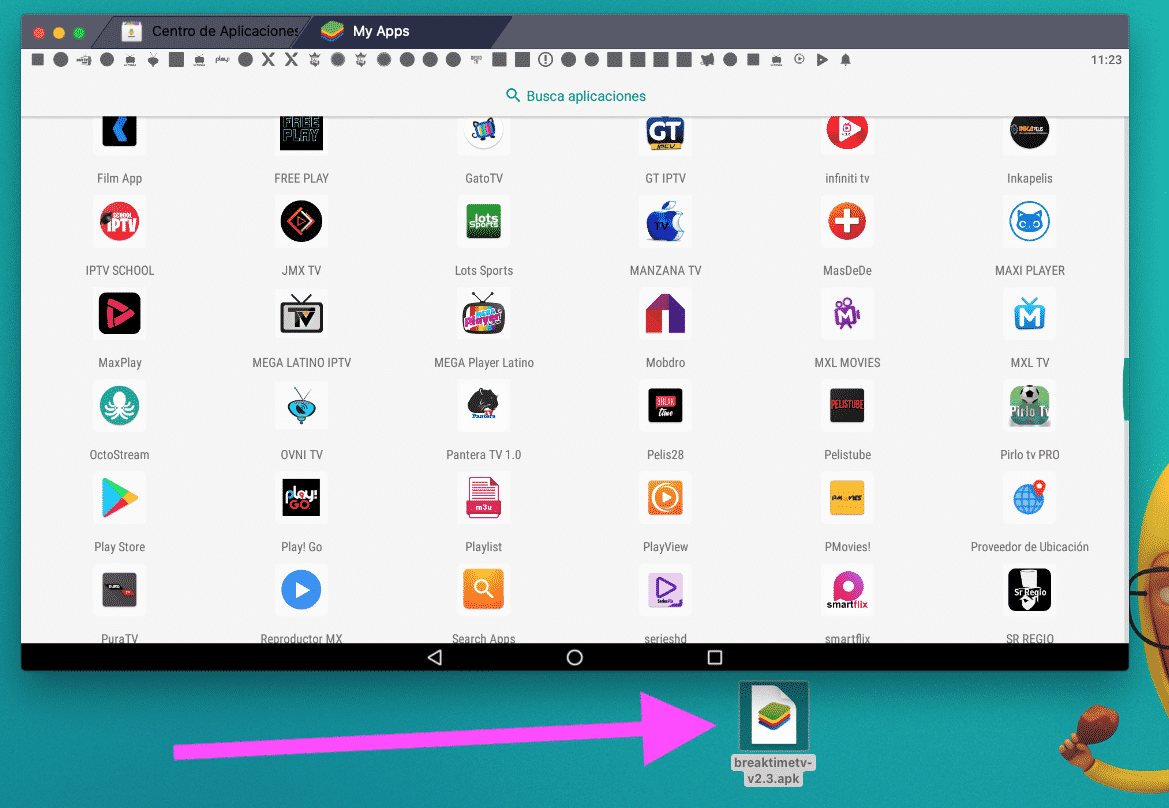
Task: Open the PlayView app icon
Action: [x=665, y=499]
